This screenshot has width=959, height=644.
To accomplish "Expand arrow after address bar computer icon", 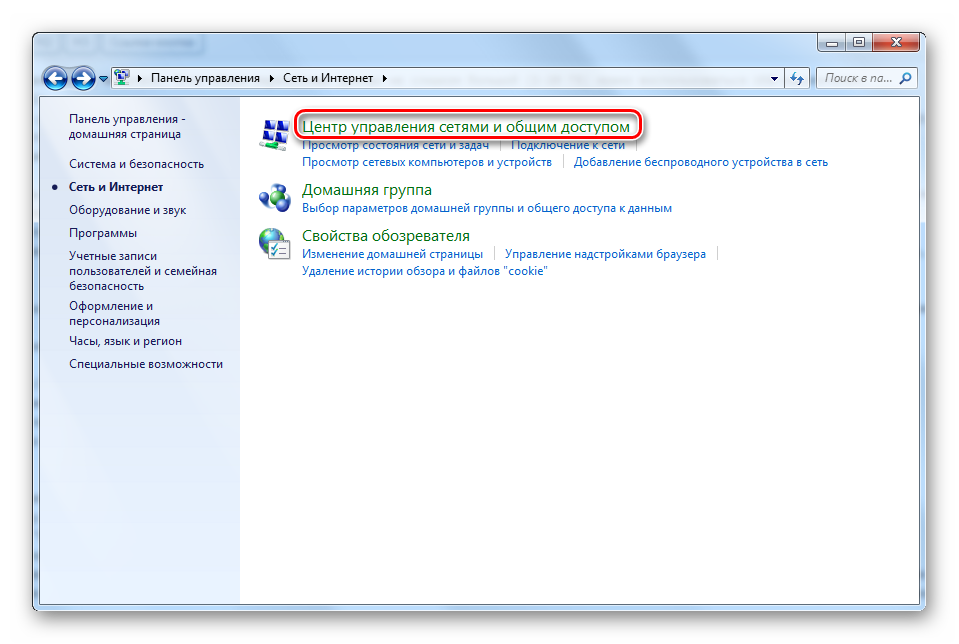I will click(140, 78).
